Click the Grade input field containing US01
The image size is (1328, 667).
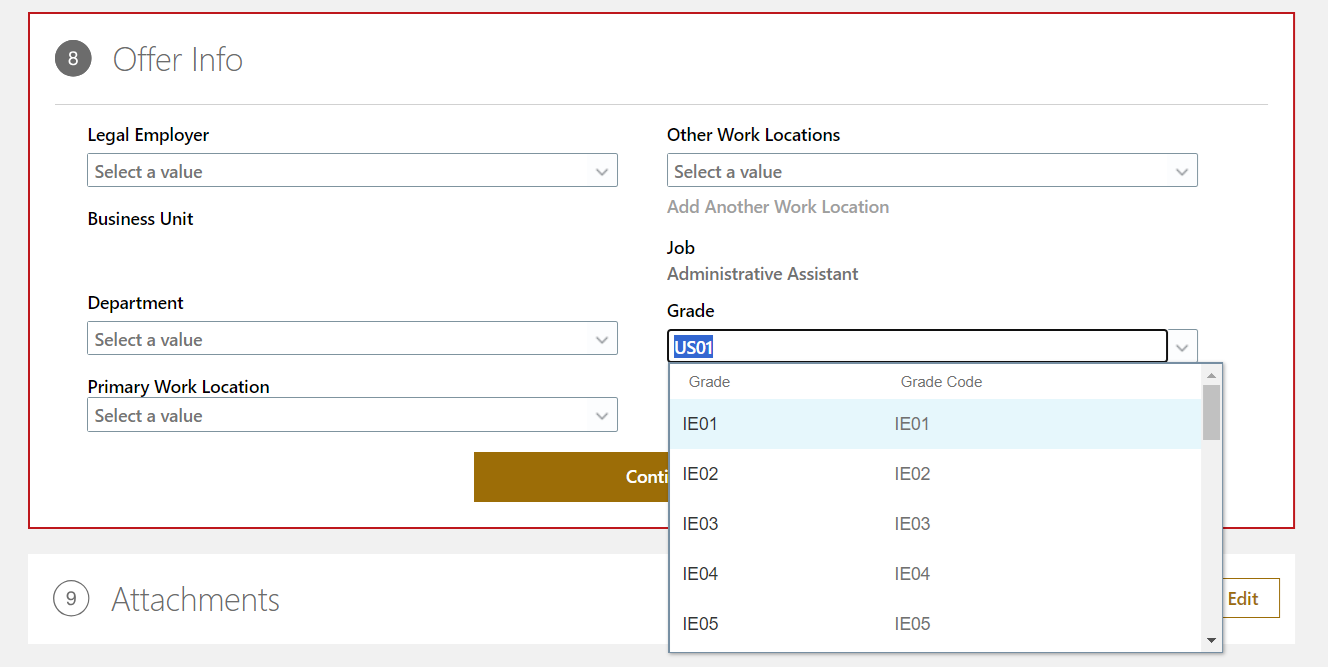tap(917, 346)
